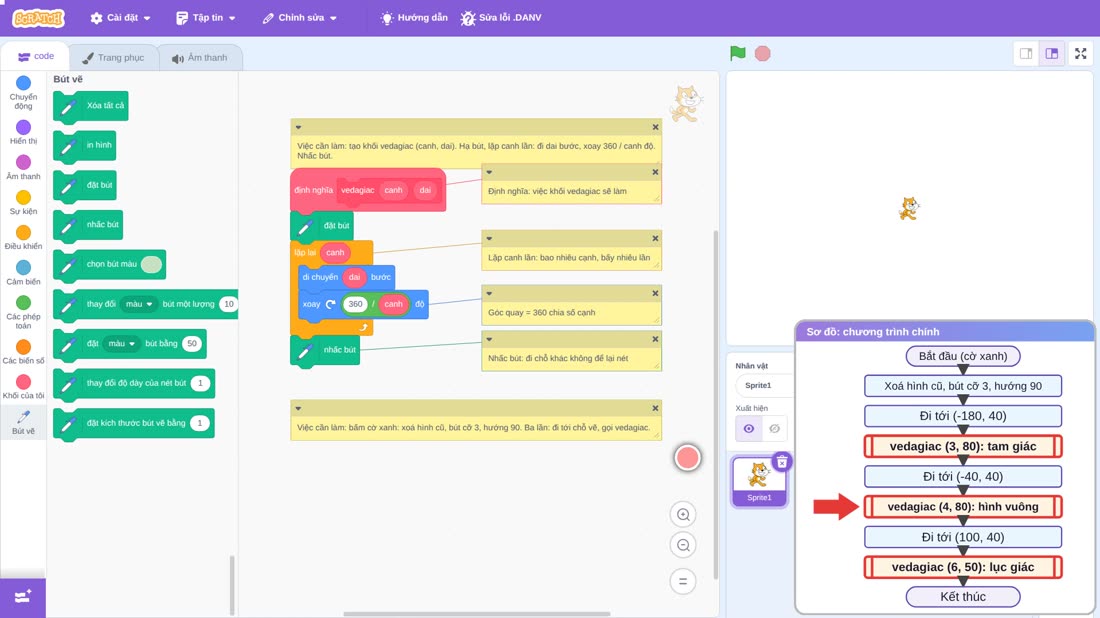1100x618 pixels.
Task: Open the Hướng dẫn tutorials
Action: coord(414,18)
